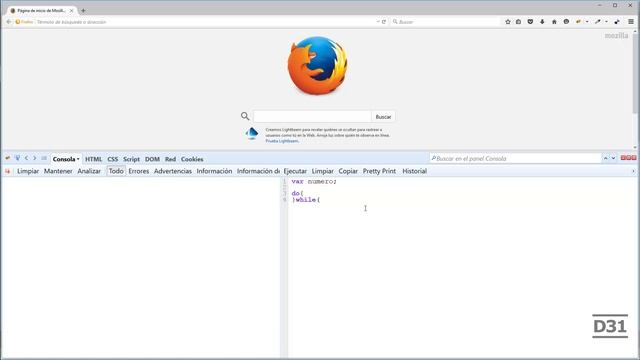The height and width of the screenshot is (360, 640).
Task: Click the back arrow in Firefox navigation
Action: (x=9, y=22)
